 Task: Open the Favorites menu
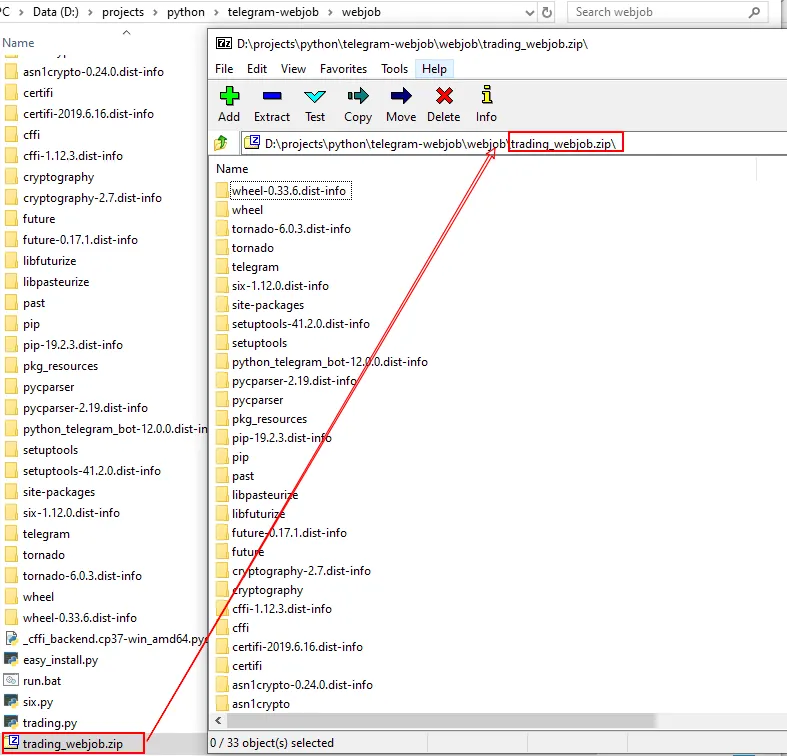(343, 69)
